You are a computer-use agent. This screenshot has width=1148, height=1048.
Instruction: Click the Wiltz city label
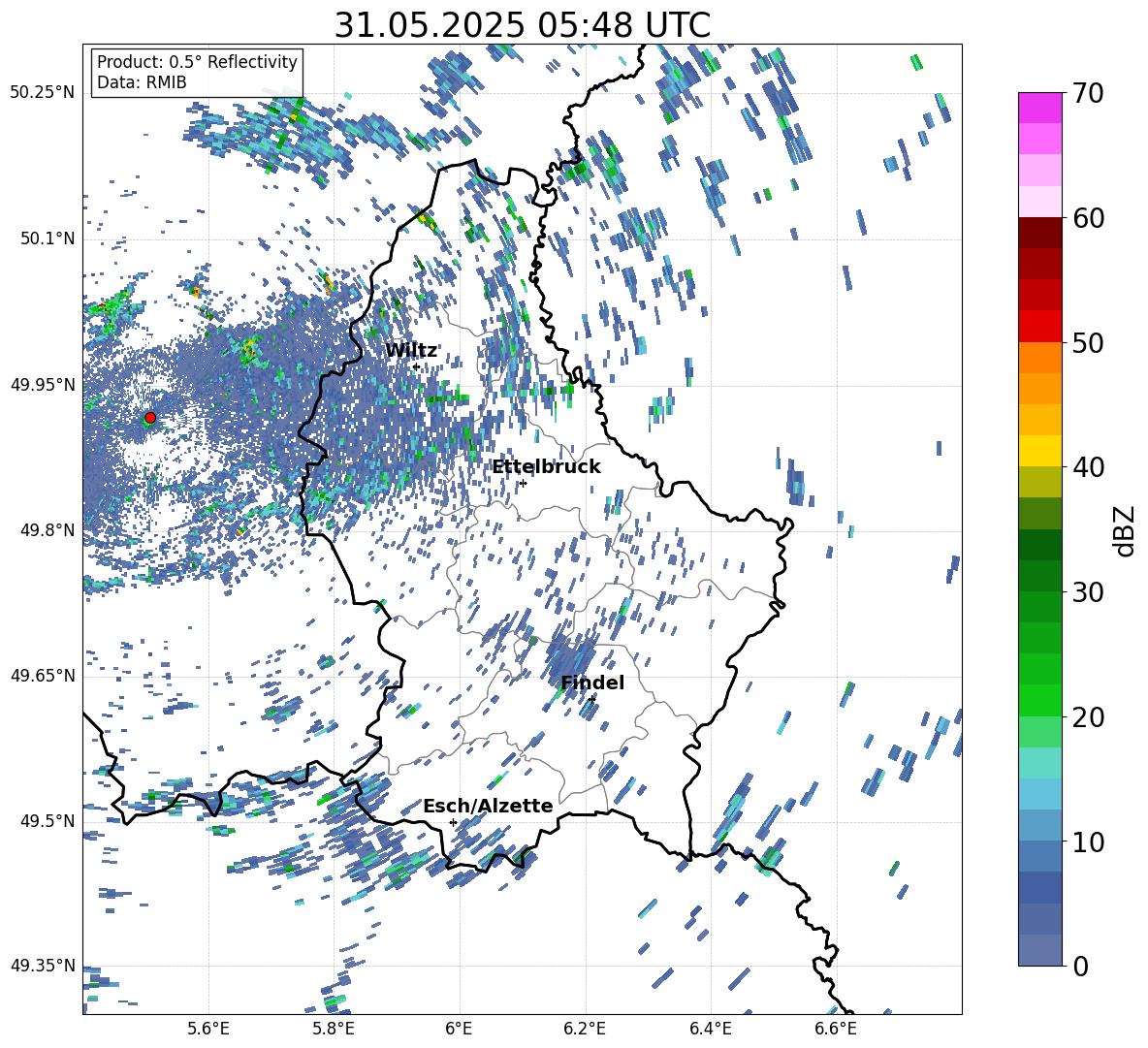pyautogui.click(x=411, y=351)
